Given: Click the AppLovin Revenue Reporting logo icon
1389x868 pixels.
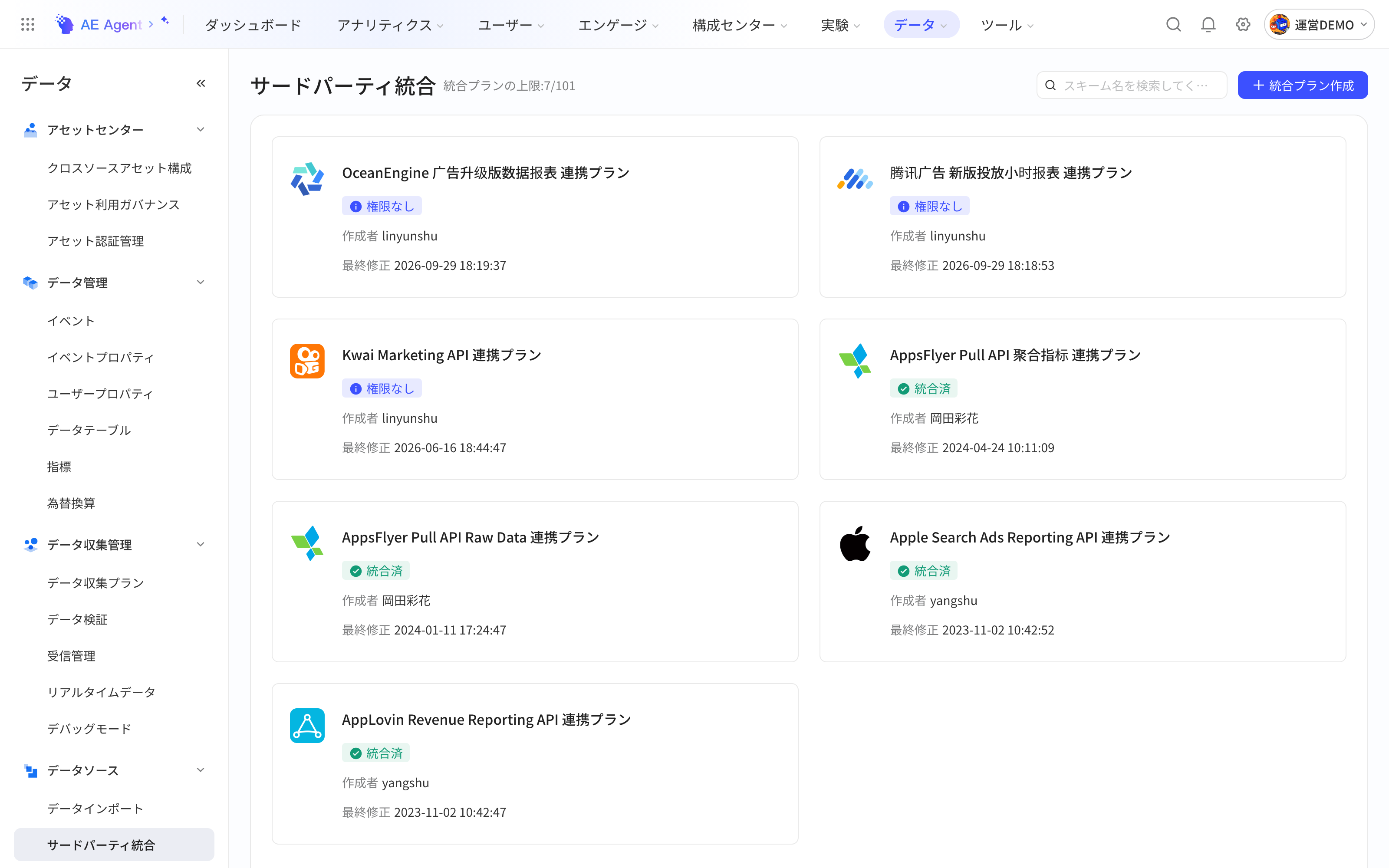Looking at the screenshot, I should click(307, 726).
